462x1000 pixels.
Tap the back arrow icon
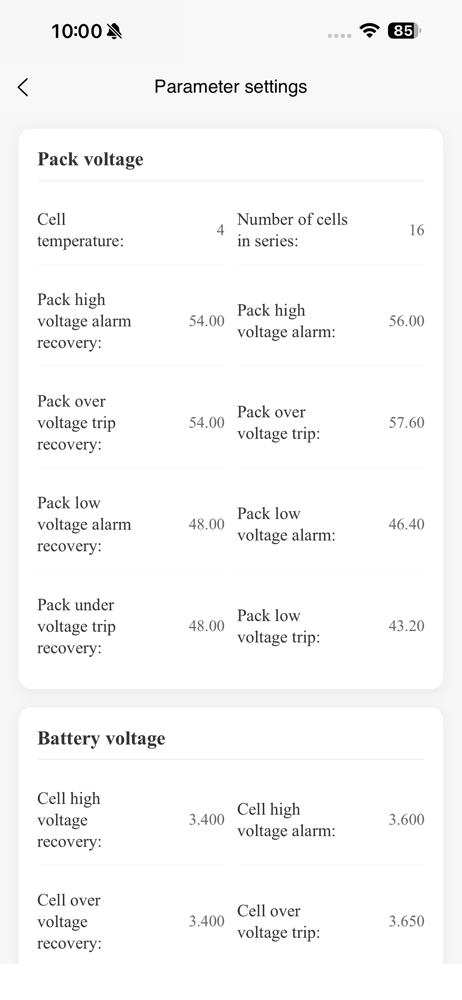tap(23, 87)
